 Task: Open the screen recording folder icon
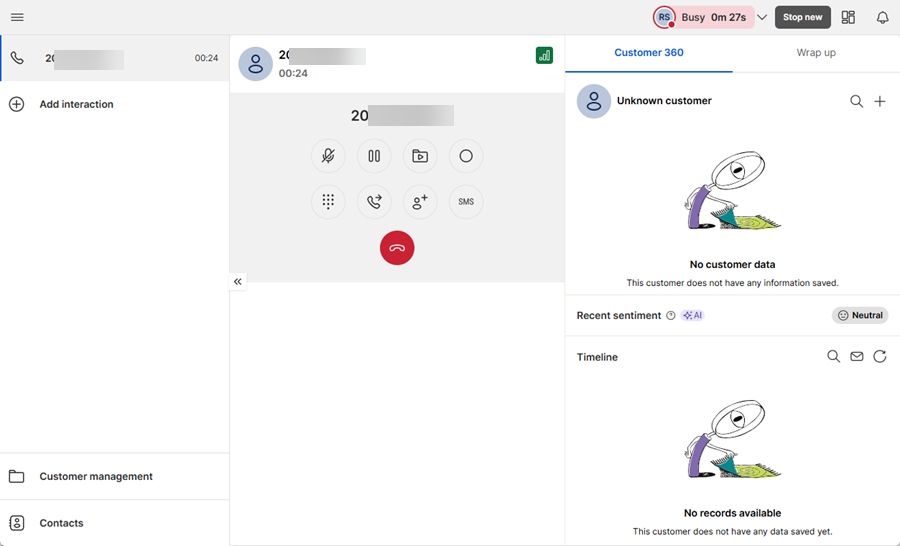pos(420,156)
